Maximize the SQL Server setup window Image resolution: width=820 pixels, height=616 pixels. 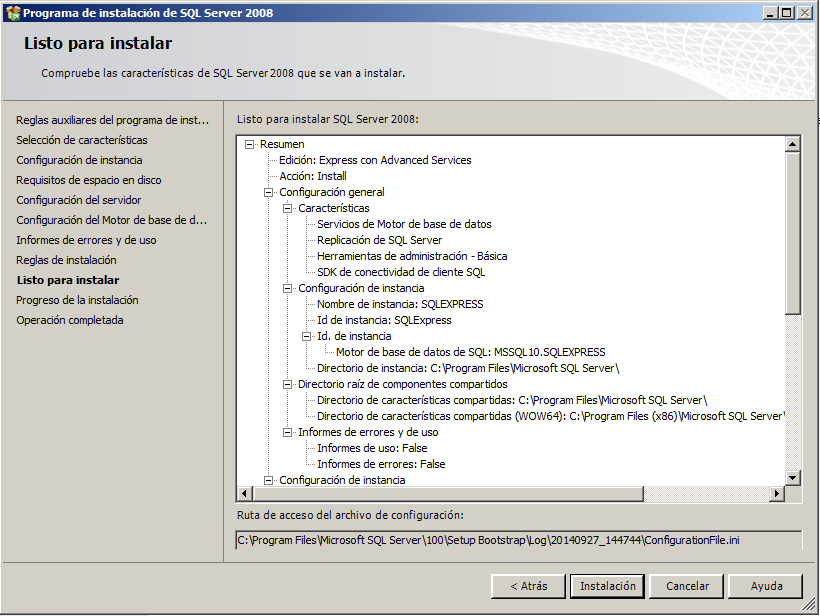[786, 13]
